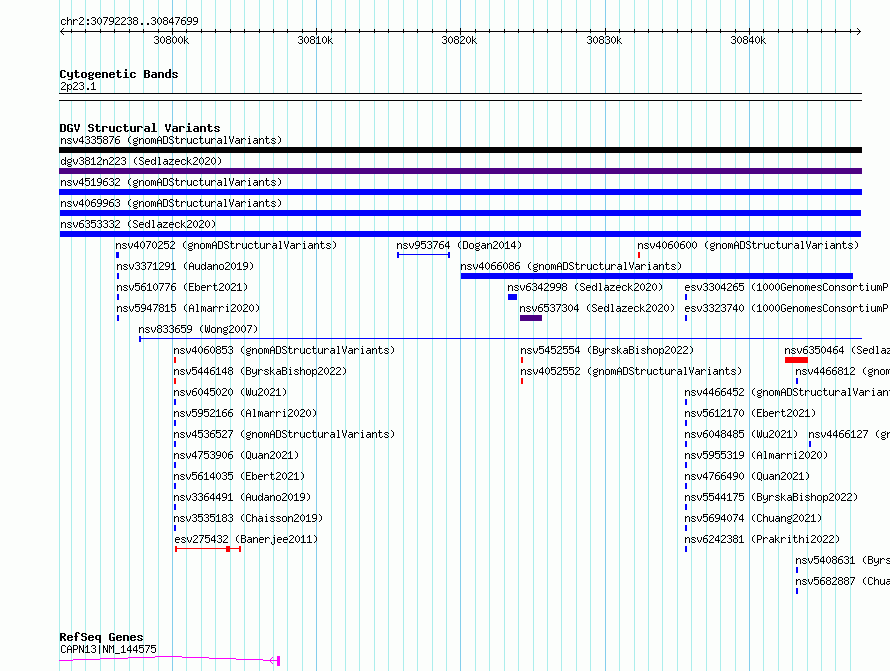The width and height of the screenshot is (890, 671).
Task: Click the nsv4536527 gnomAD variant label
Action: click(x=284, y=434)
